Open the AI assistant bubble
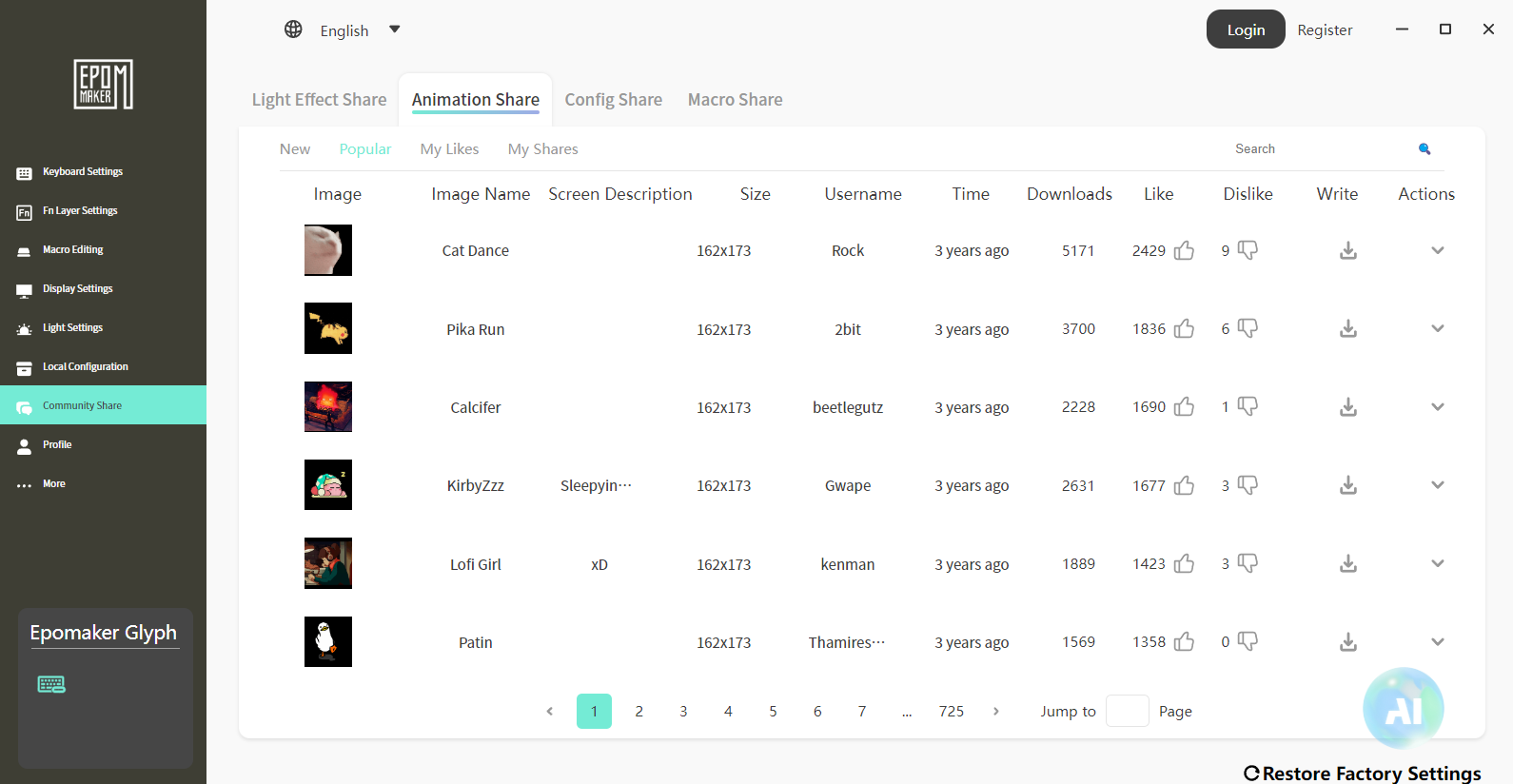 1403,709
